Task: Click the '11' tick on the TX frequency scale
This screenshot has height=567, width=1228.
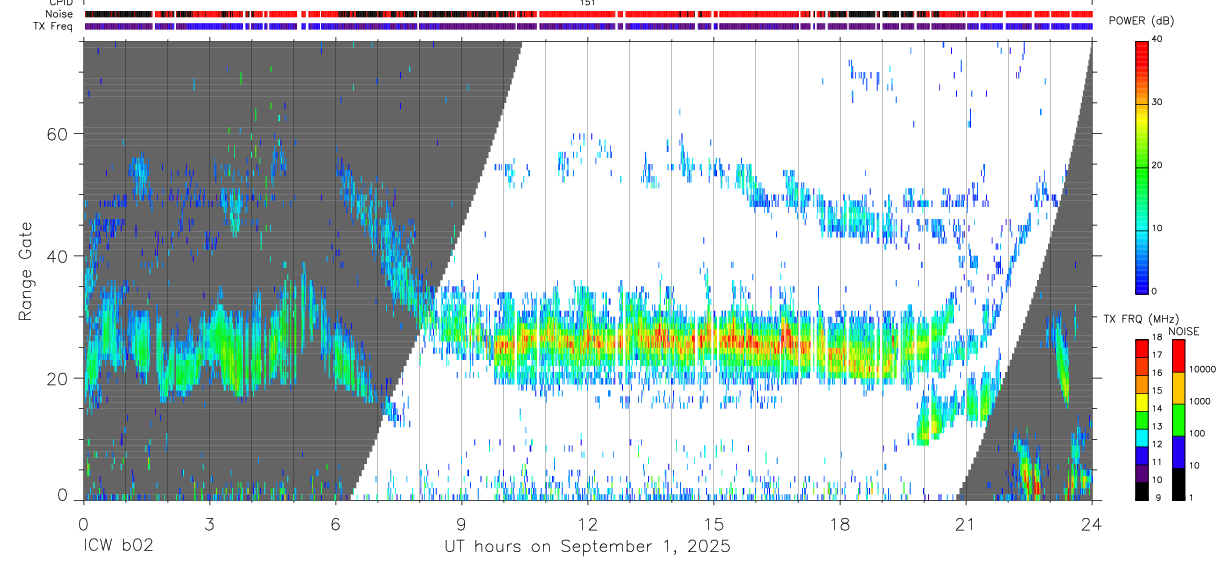Action: point(1157,463)
